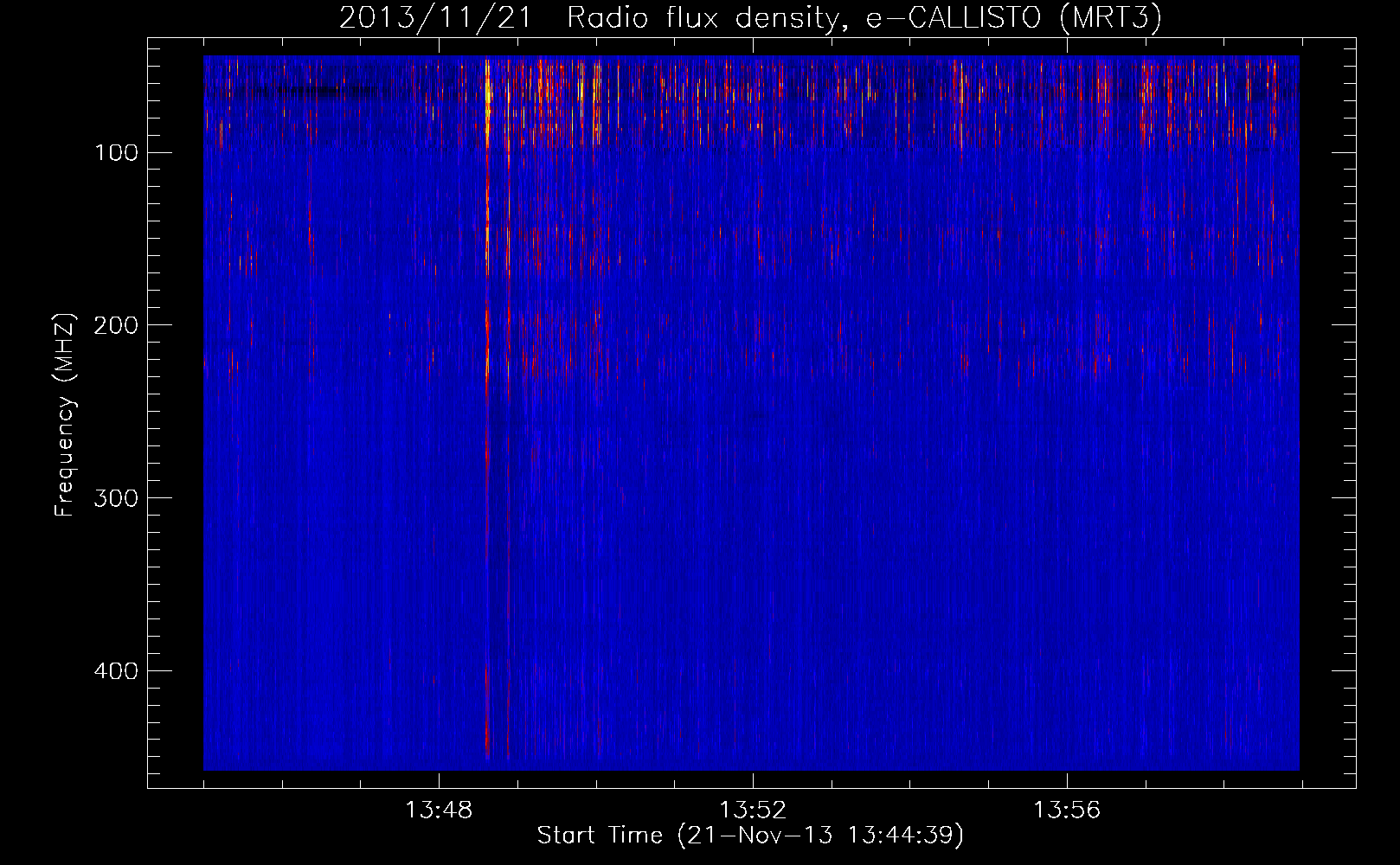Select the 100 frequency tick label
1400x865 pixels.
tap(116, 153)
